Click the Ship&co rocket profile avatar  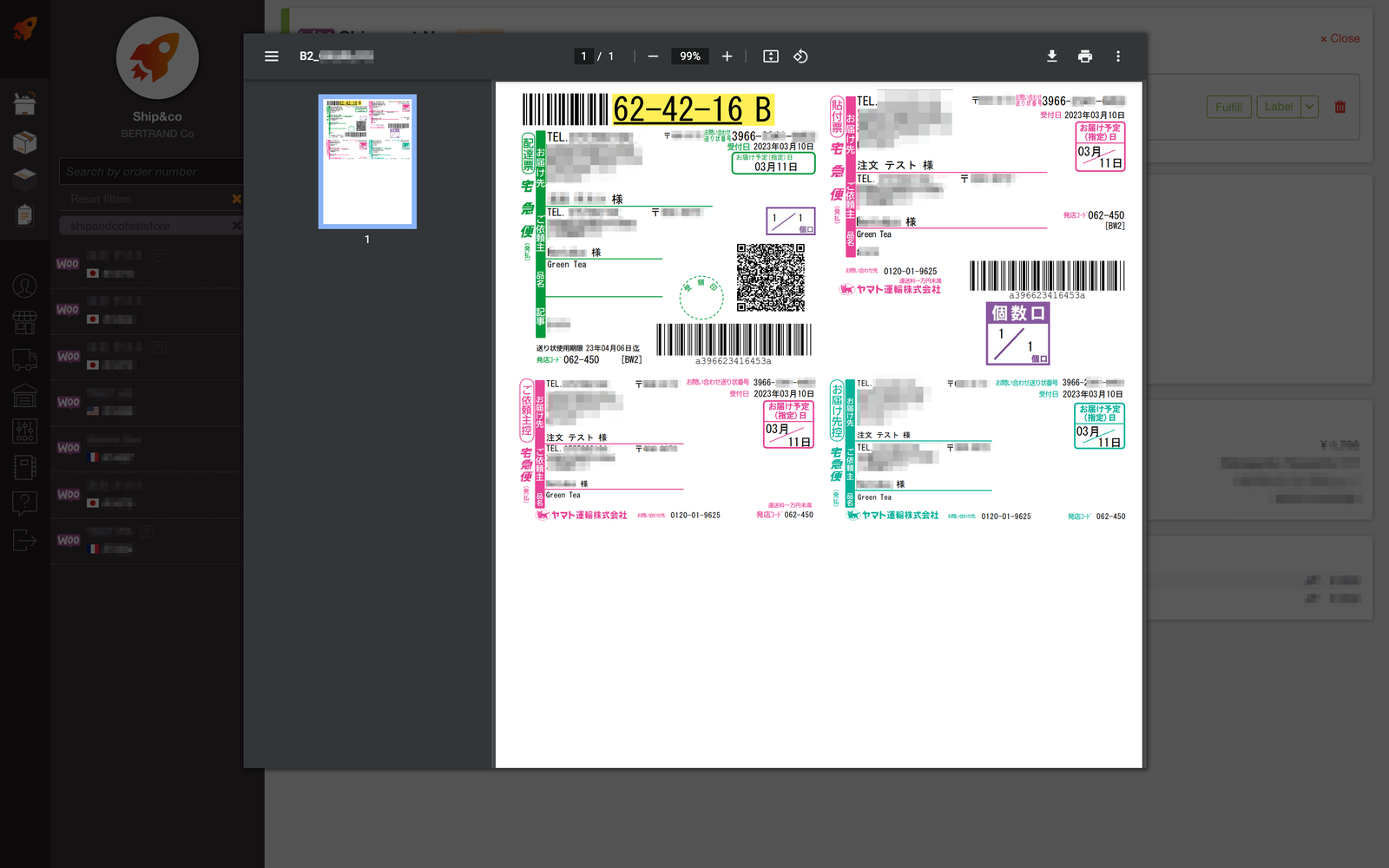157,58
